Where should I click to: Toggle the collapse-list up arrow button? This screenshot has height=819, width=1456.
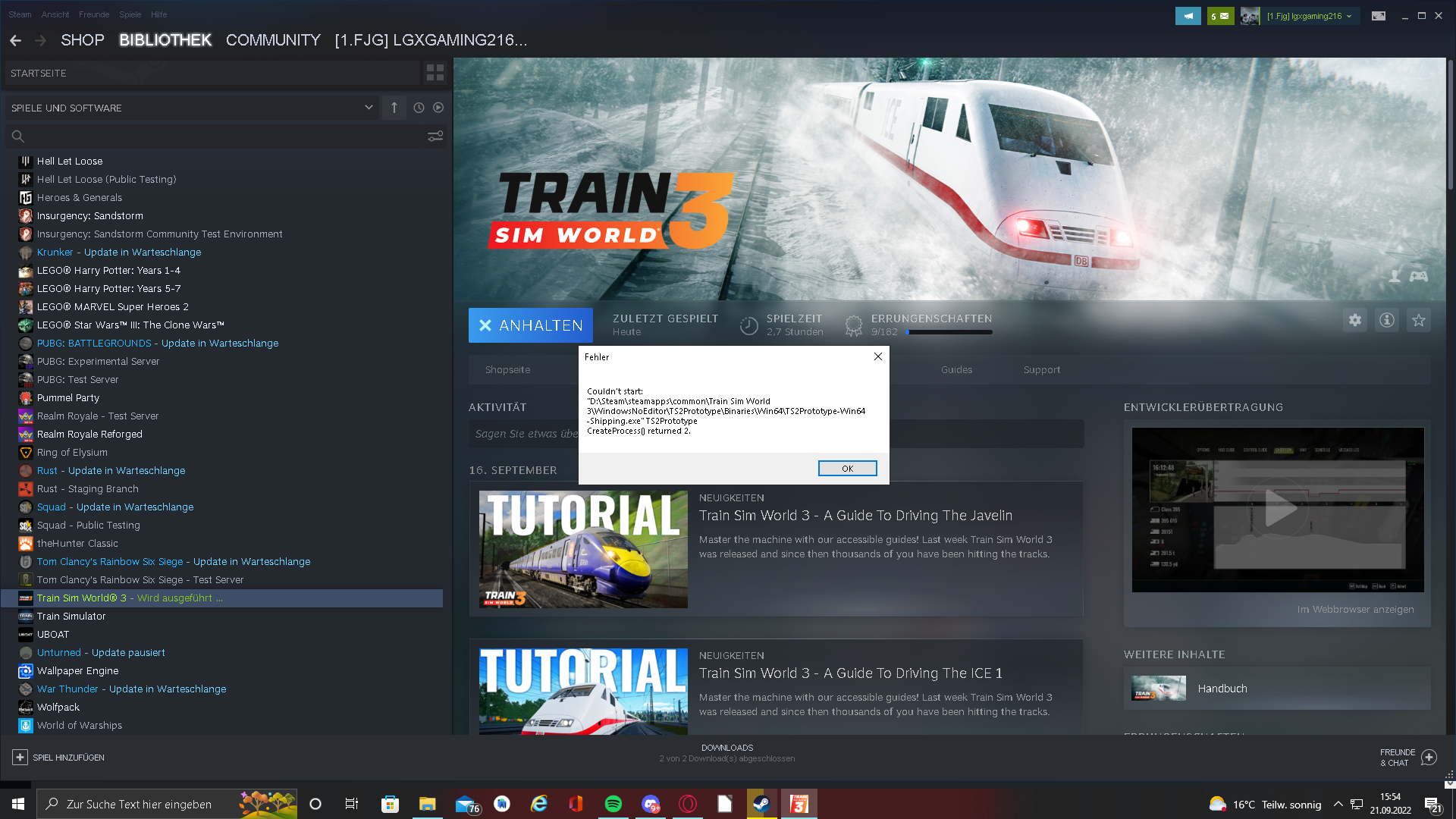pos(394,108)
